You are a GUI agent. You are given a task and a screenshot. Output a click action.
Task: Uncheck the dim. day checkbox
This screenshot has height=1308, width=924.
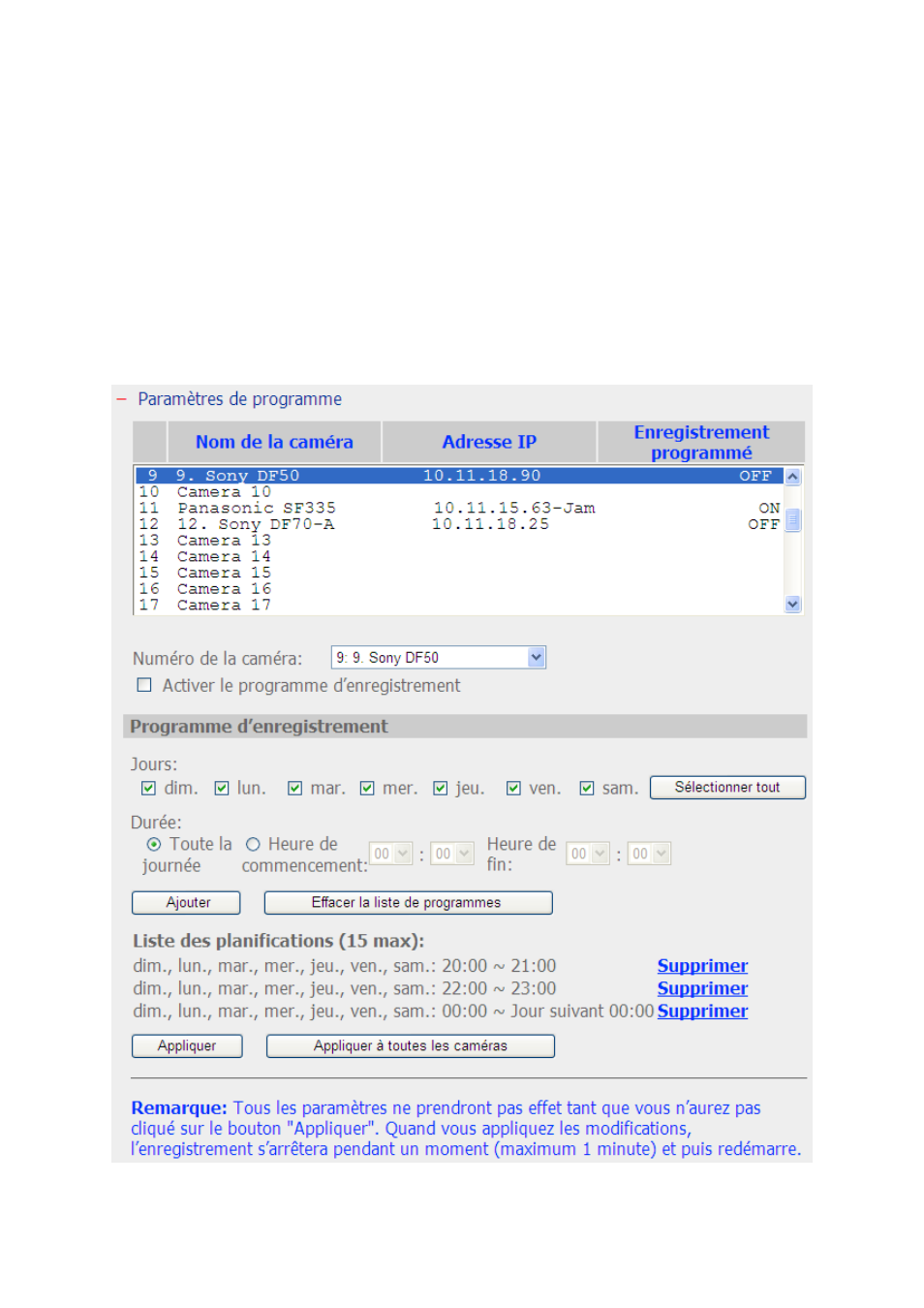[148, 789]
